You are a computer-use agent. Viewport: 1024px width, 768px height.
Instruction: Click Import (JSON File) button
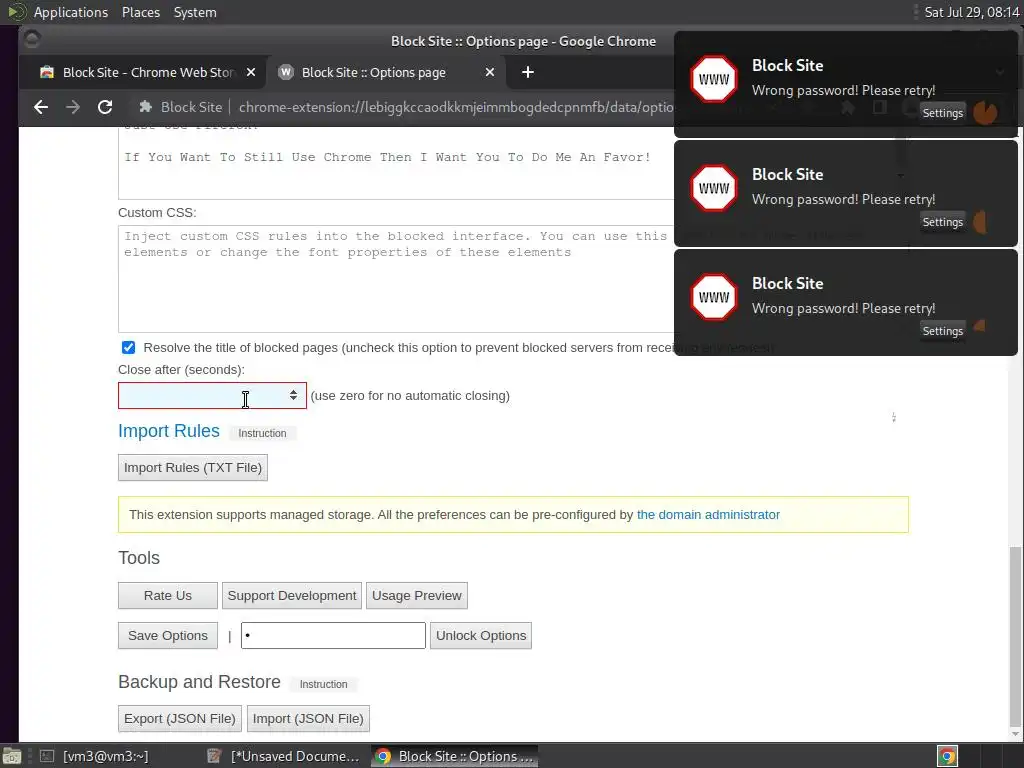pos(308,718)
